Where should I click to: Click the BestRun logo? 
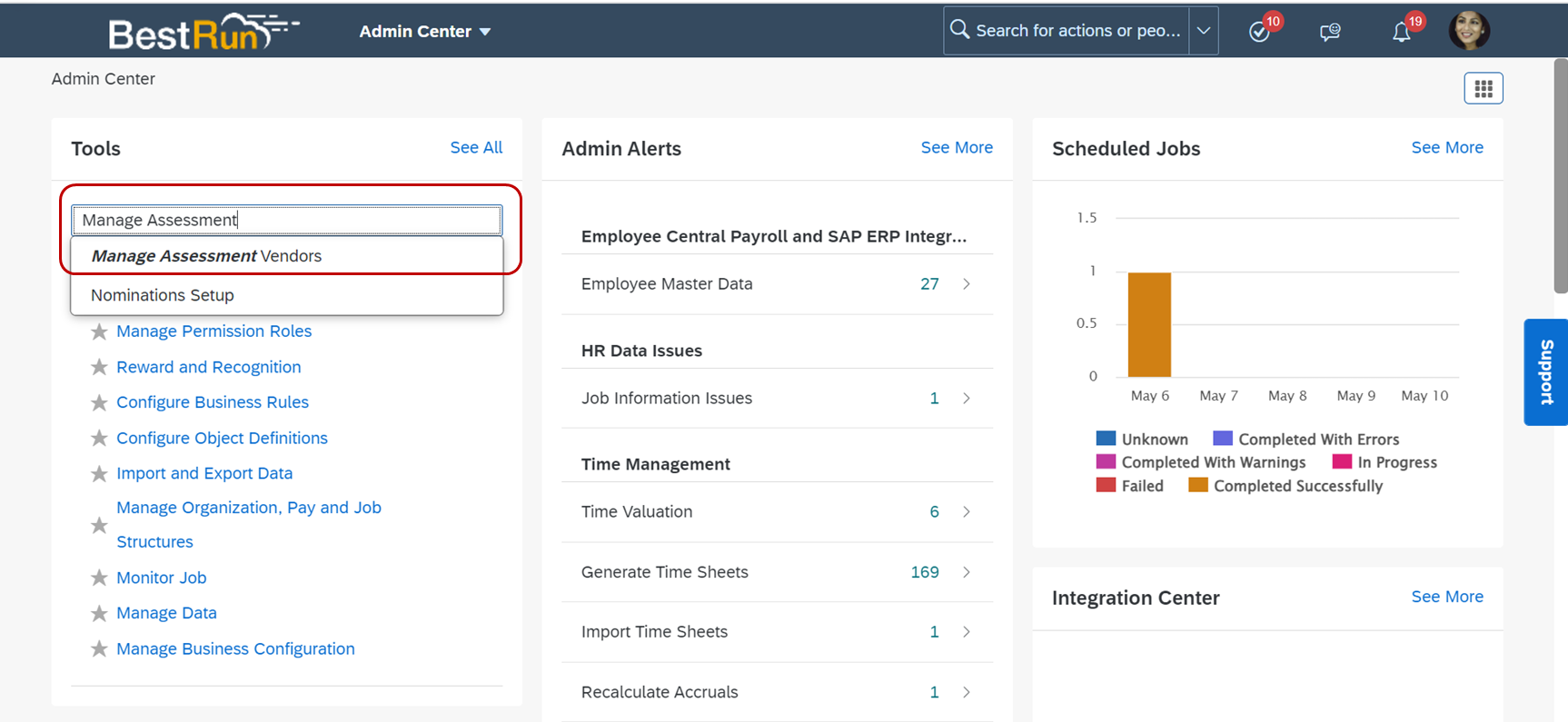pos(203,32)
